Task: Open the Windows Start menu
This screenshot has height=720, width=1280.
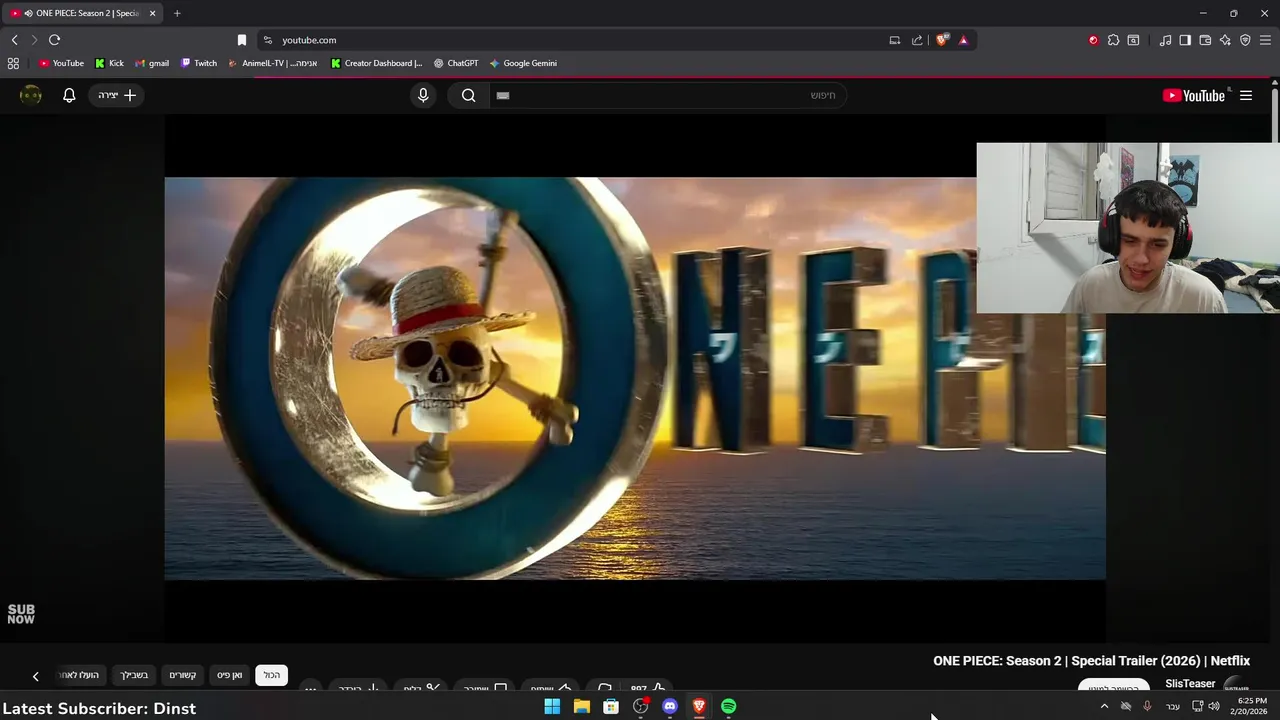Action: point(552,707)
